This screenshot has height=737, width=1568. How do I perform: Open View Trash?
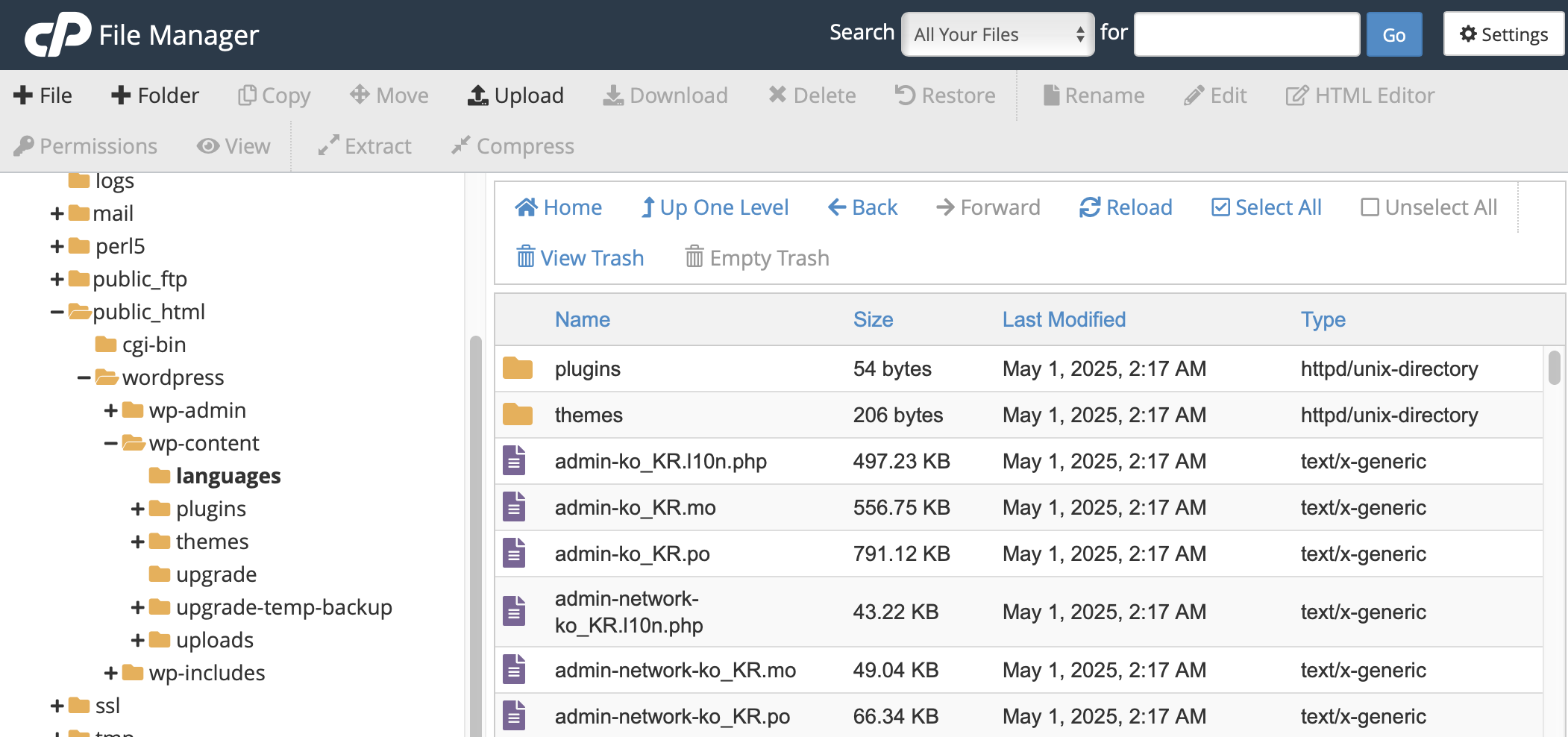(x=580, y=258)
